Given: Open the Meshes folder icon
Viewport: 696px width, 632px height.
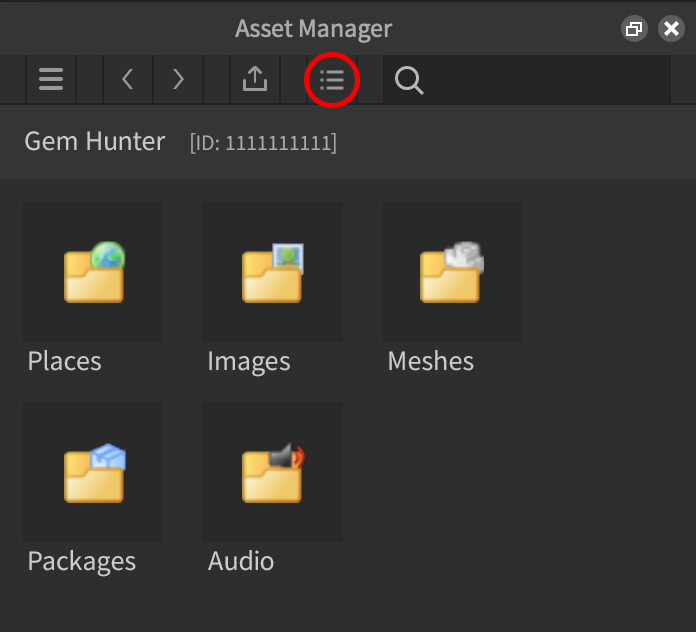Looking at the screenshot, I should (453, 272).
